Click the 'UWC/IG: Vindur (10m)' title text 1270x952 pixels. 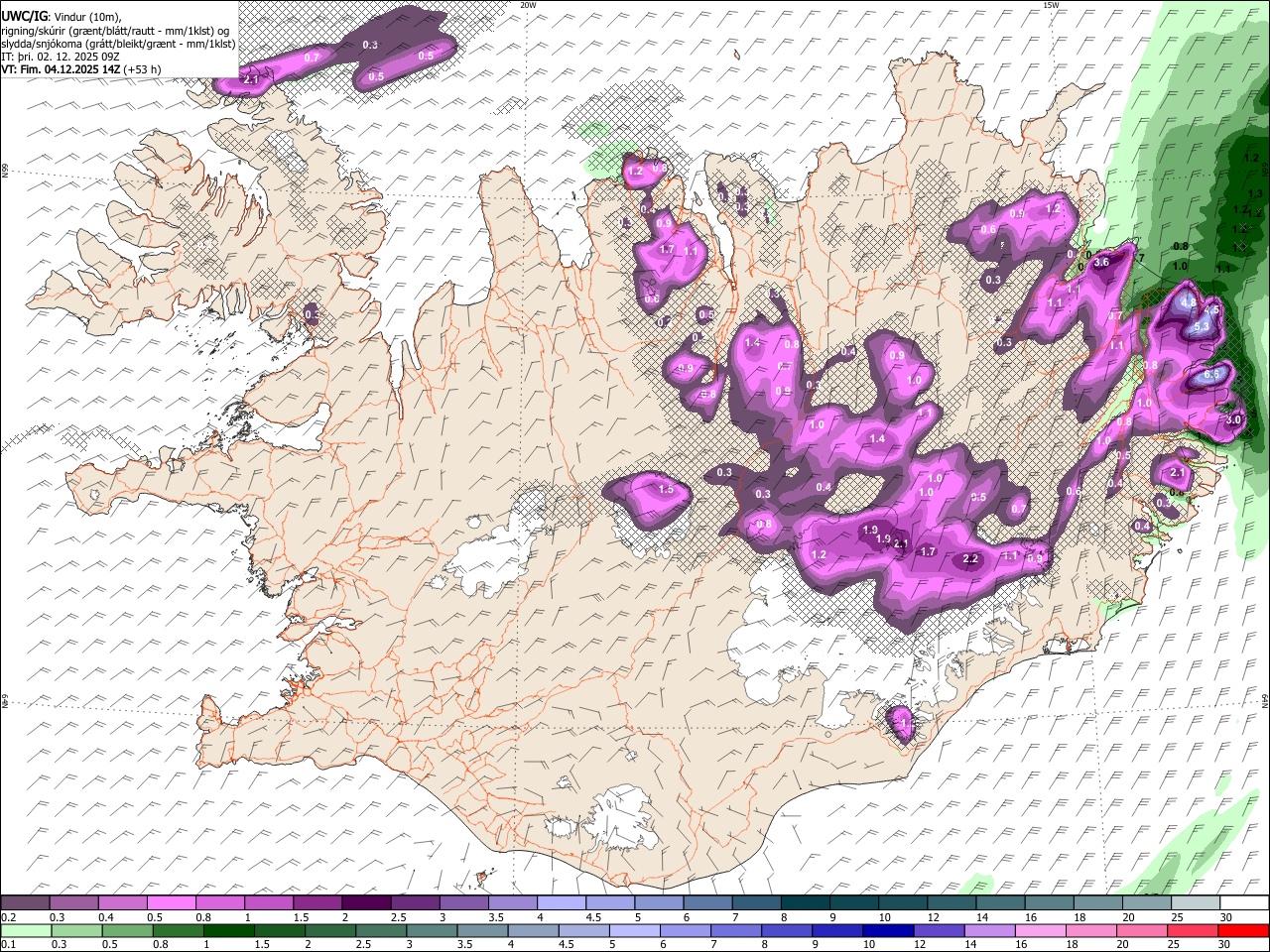(61, 16)
